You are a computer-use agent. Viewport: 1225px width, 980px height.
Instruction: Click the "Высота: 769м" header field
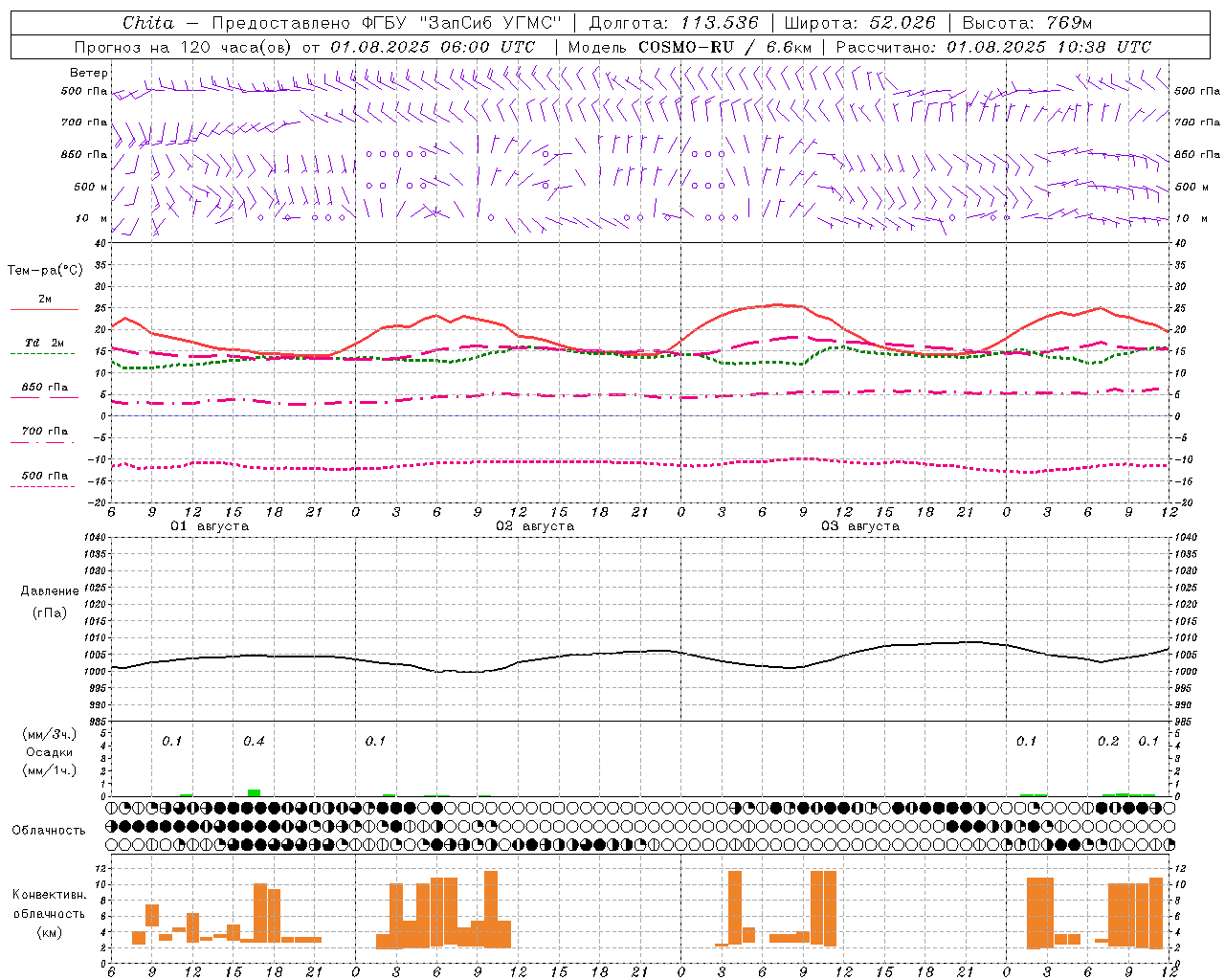tap(1027, 23)
